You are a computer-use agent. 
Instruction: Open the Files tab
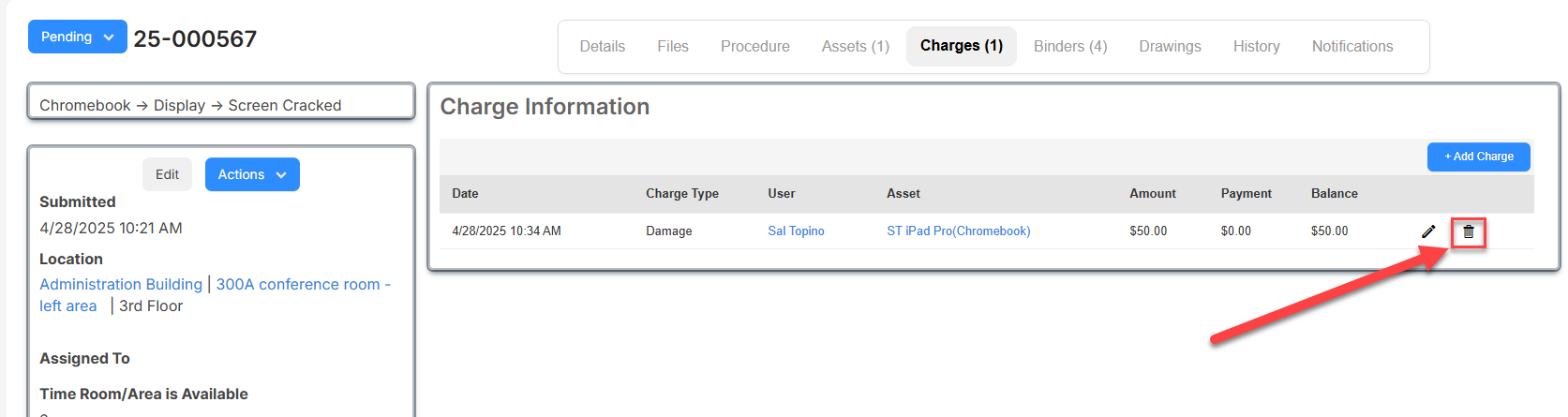point(673,46)
